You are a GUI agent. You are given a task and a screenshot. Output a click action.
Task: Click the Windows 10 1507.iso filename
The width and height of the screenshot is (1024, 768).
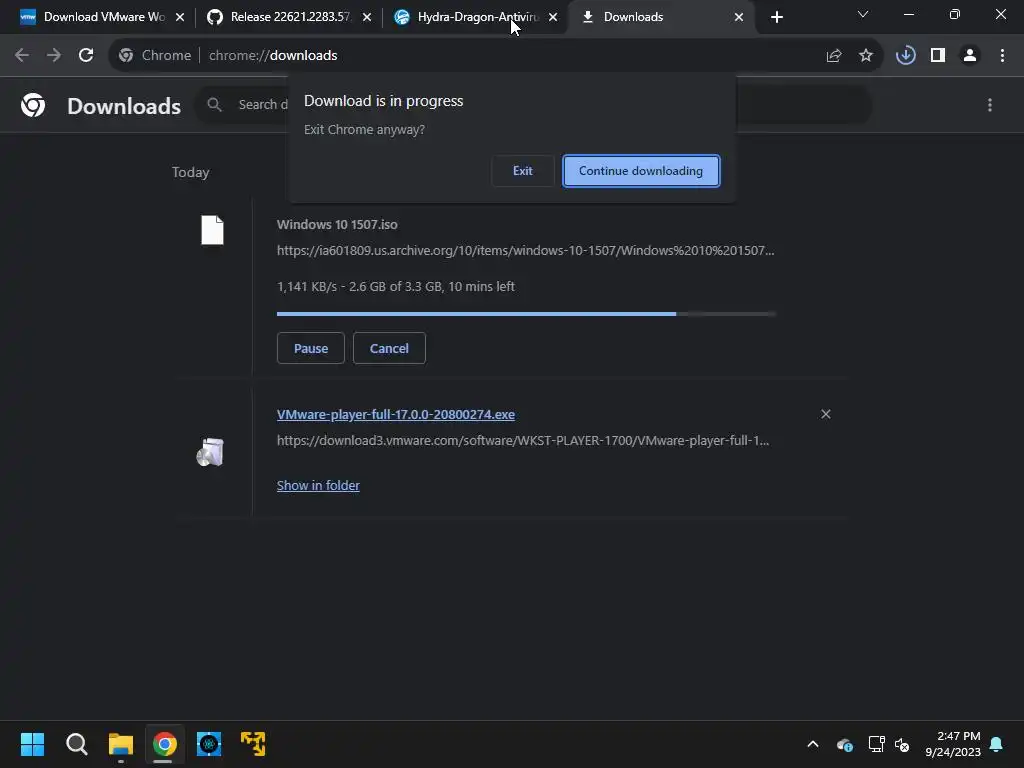click(x=337, y=225)
